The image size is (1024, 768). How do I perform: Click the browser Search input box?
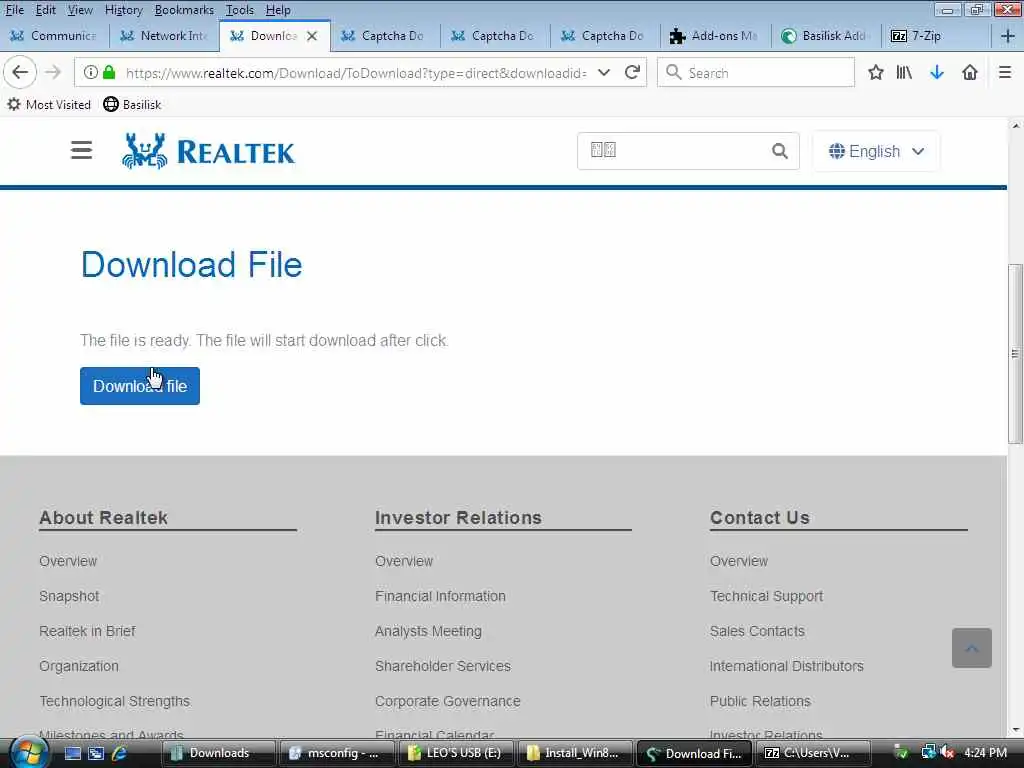tap(756, 72)
